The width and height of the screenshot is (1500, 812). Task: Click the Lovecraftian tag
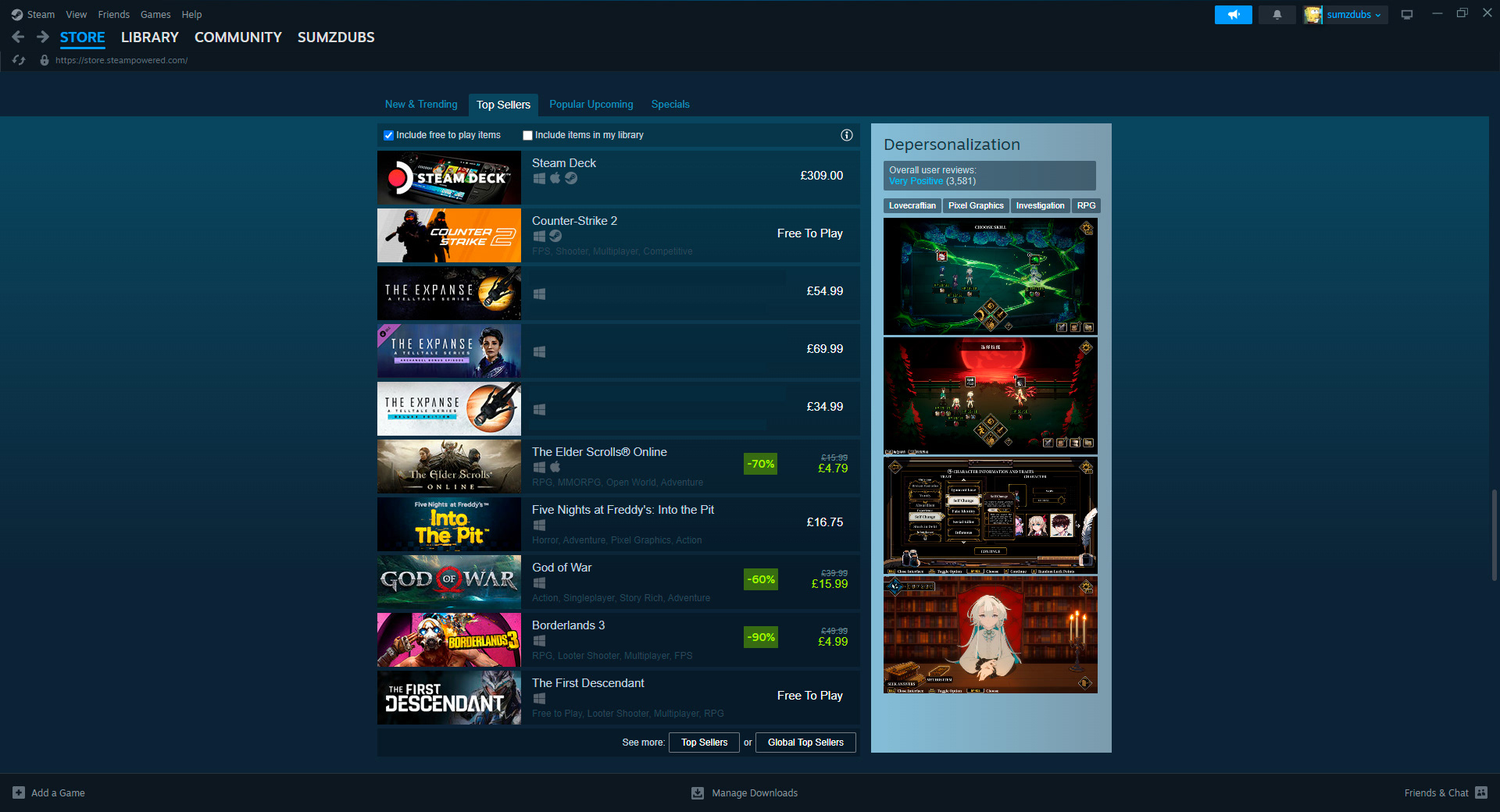(912, 205)
